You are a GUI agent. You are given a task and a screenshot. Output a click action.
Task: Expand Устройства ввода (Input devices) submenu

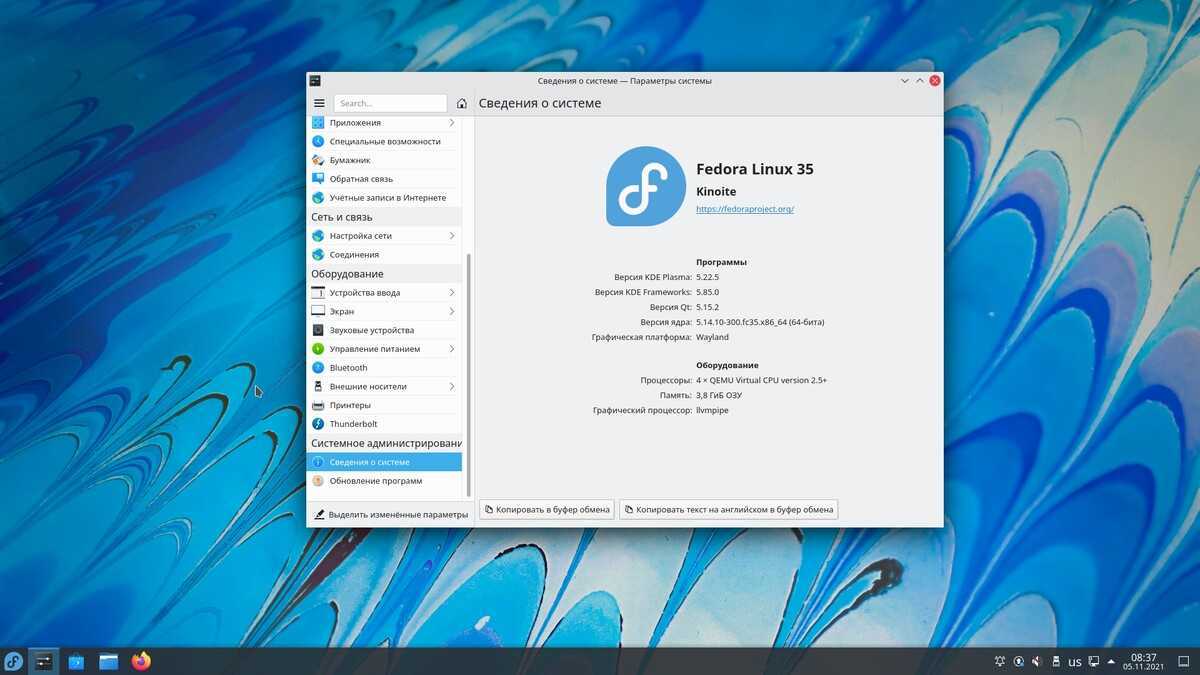[452, 293]
